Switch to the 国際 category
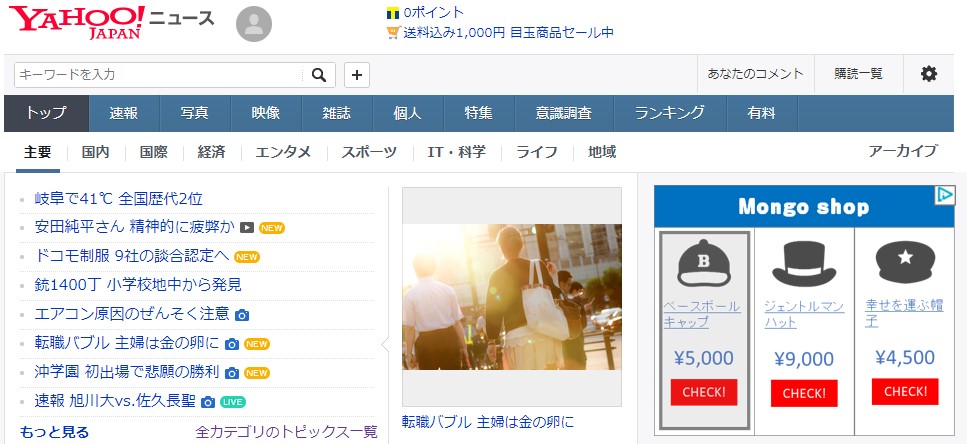The height and width of the screenshot is (444, 967). point(154,152)
